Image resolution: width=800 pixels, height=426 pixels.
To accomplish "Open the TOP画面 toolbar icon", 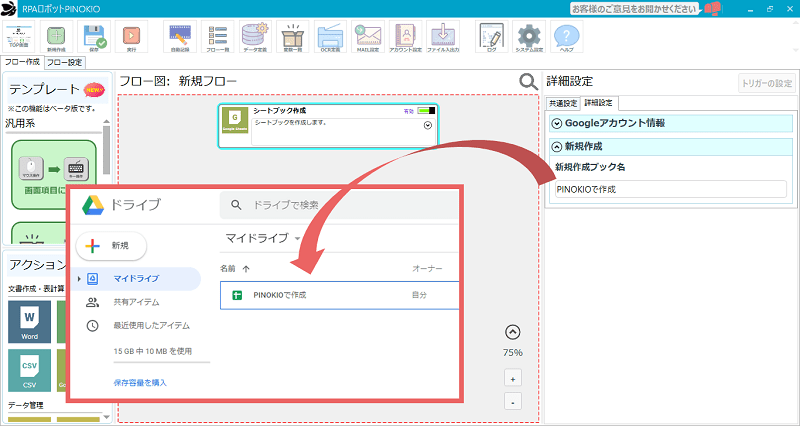I will [19, 37].
